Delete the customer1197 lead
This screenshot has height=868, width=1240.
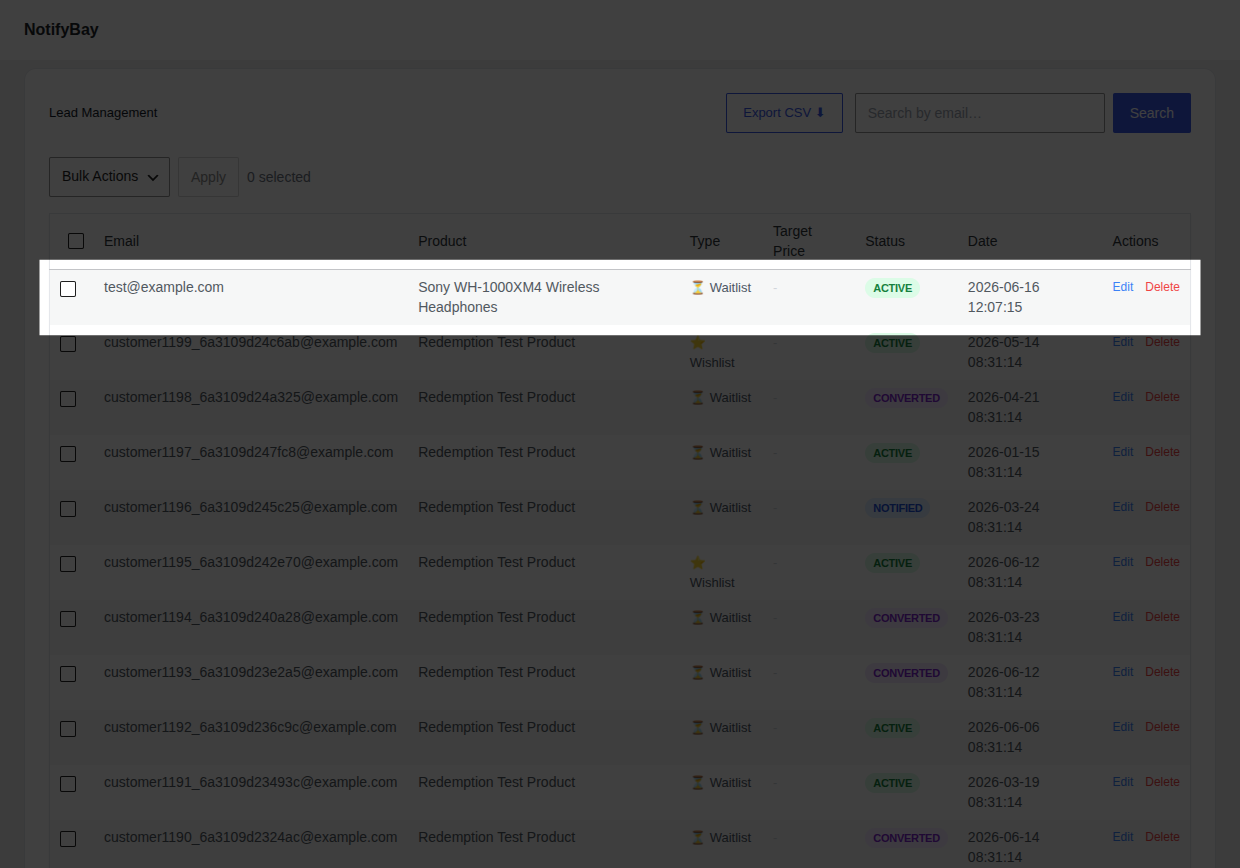point(1162,452)
